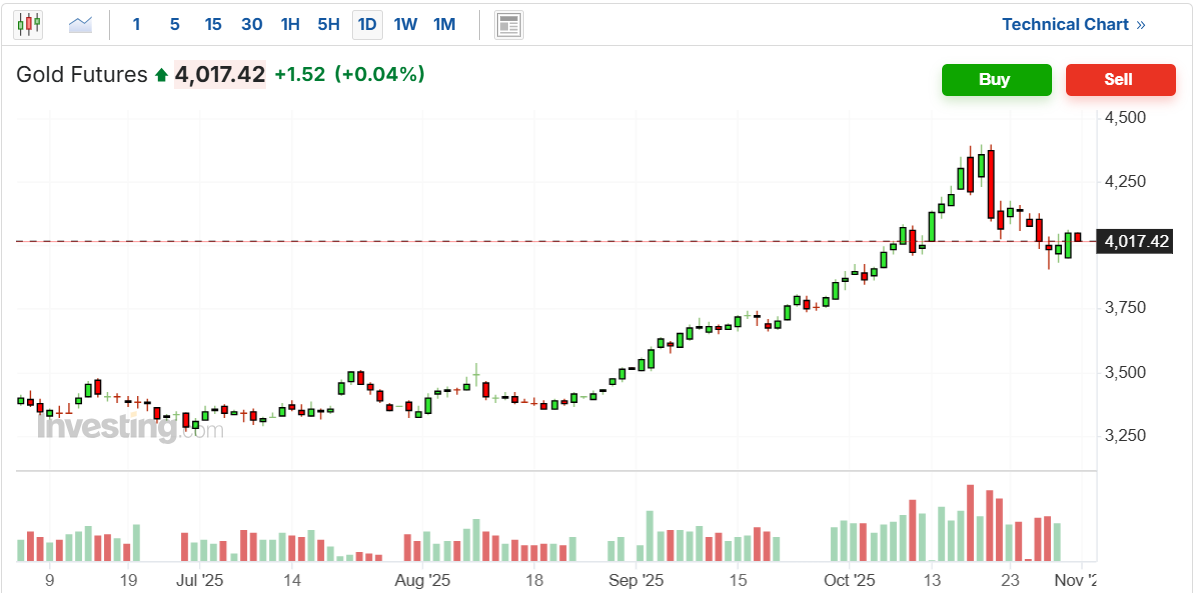The height and width of the screenshot is (593, 1194).
Task: Switch to the area chart type icon
Action: [80, 24]
